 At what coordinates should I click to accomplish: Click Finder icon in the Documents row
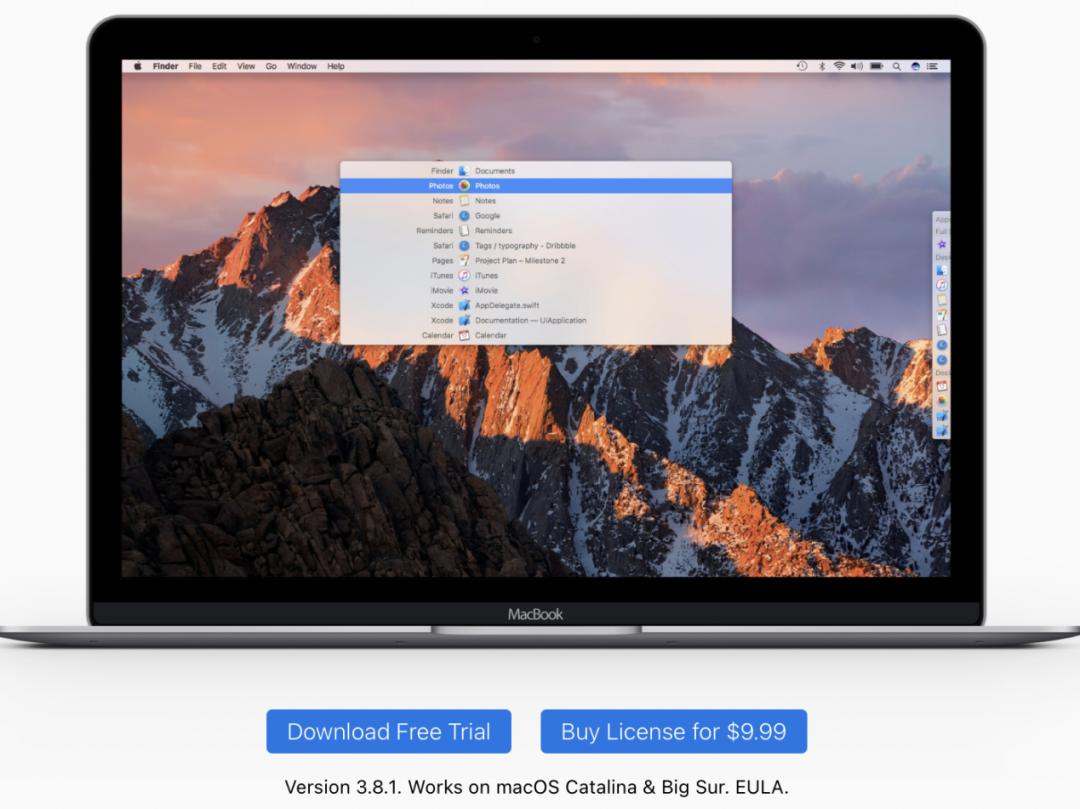tap(464, 171)
